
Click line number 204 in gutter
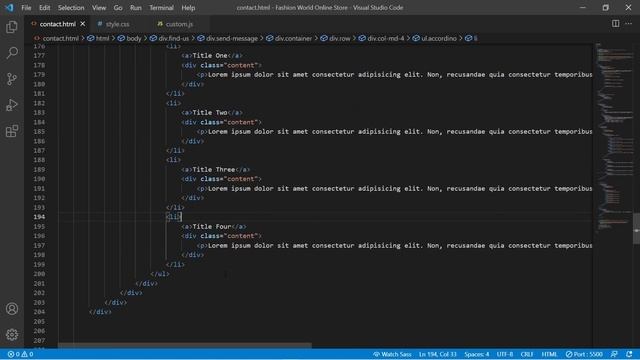(x=40, y=312)
